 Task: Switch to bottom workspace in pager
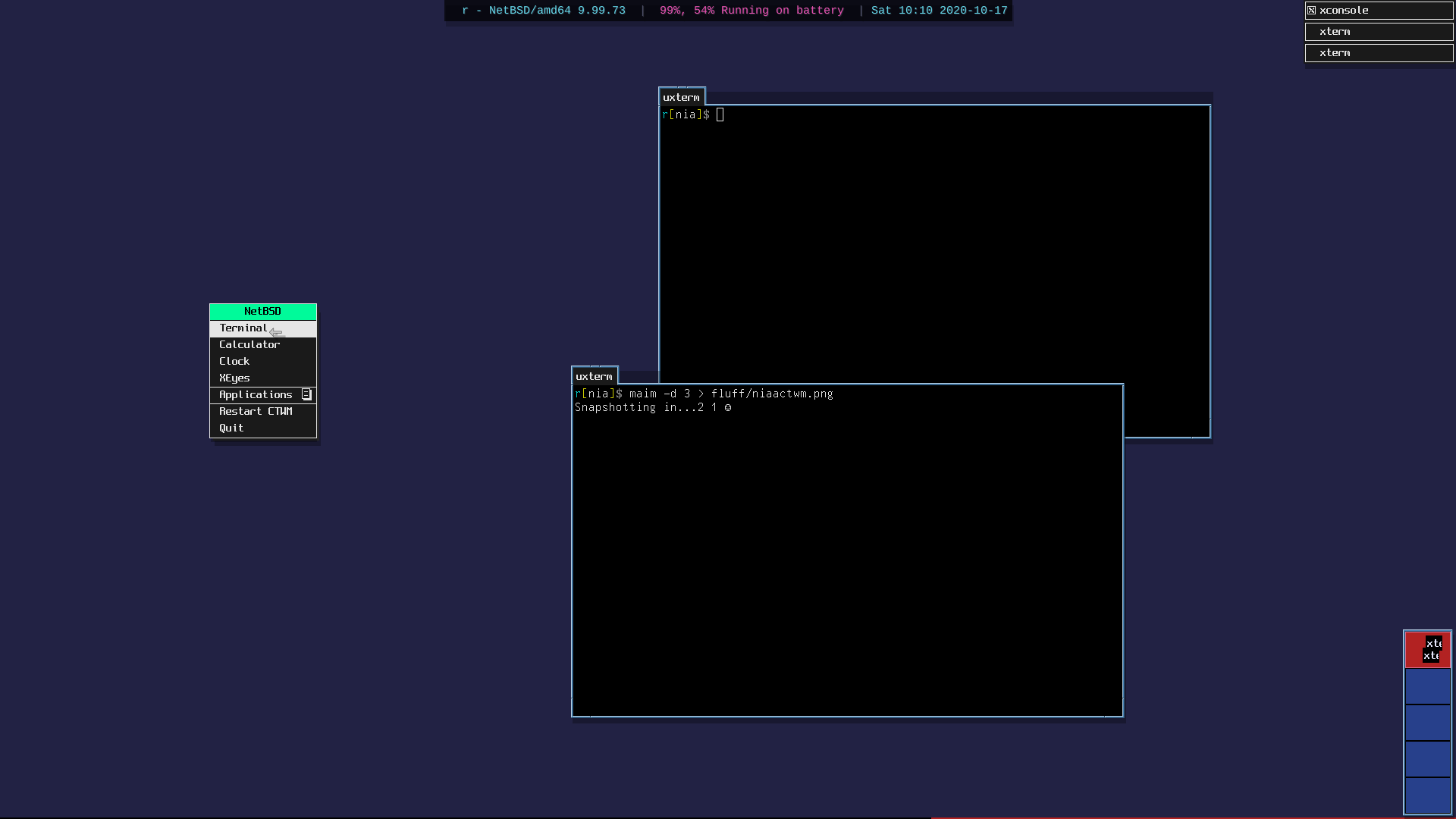(1427, 795)
